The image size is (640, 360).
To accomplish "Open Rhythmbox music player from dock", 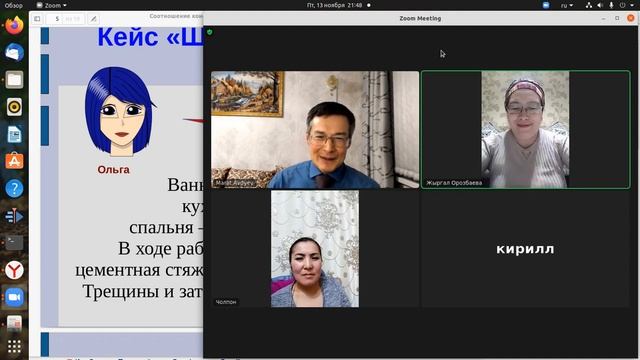I will [x=14, y=107].
